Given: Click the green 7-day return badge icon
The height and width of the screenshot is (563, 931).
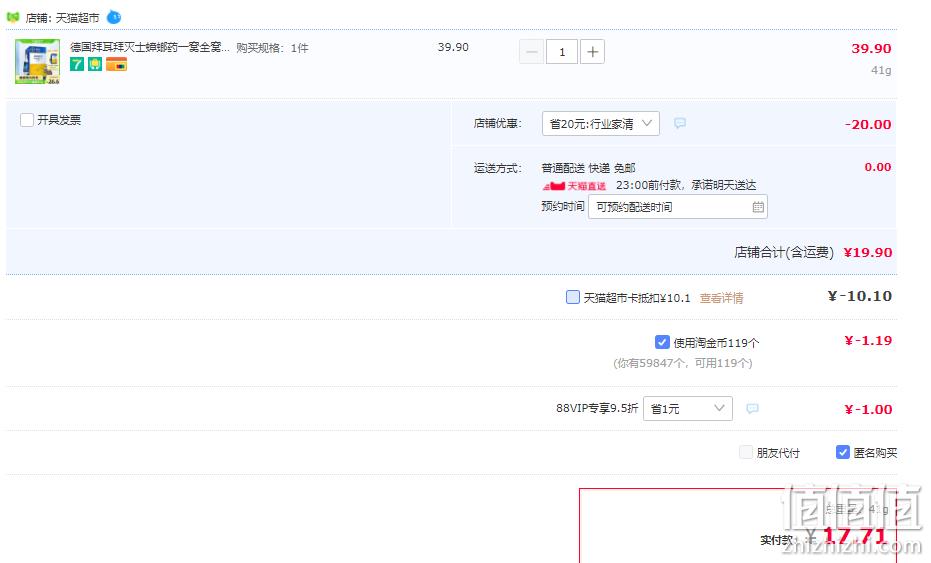Looking at the screenshot, I should tap(77, 64).
